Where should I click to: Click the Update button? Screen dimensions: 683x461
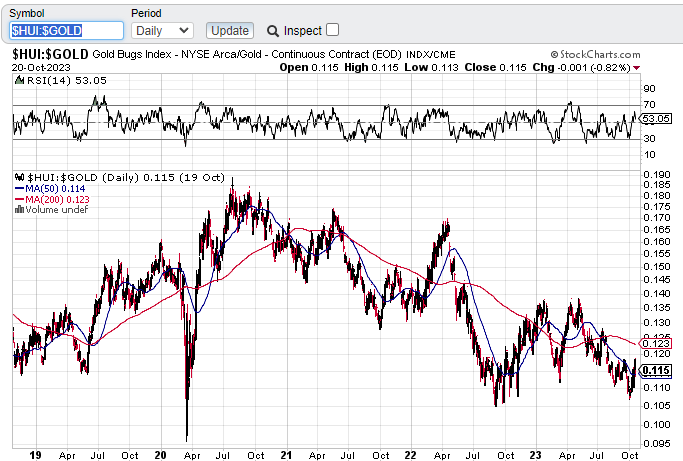click(x=229, y=31)
